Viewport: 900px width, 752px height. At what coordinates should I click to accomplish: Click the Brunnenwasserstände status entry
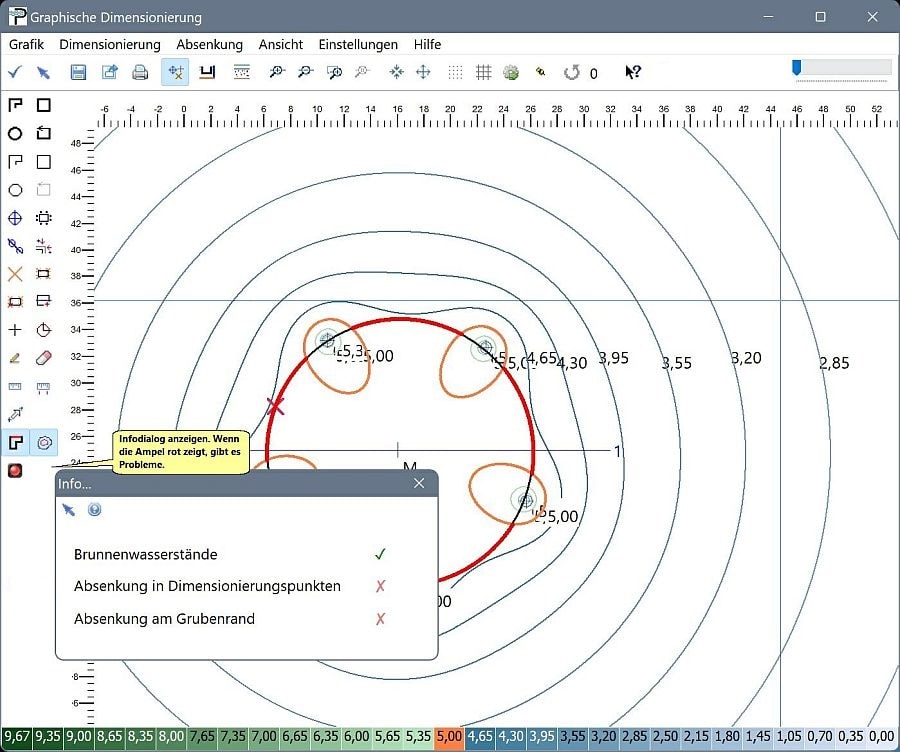tap(145, 554)
